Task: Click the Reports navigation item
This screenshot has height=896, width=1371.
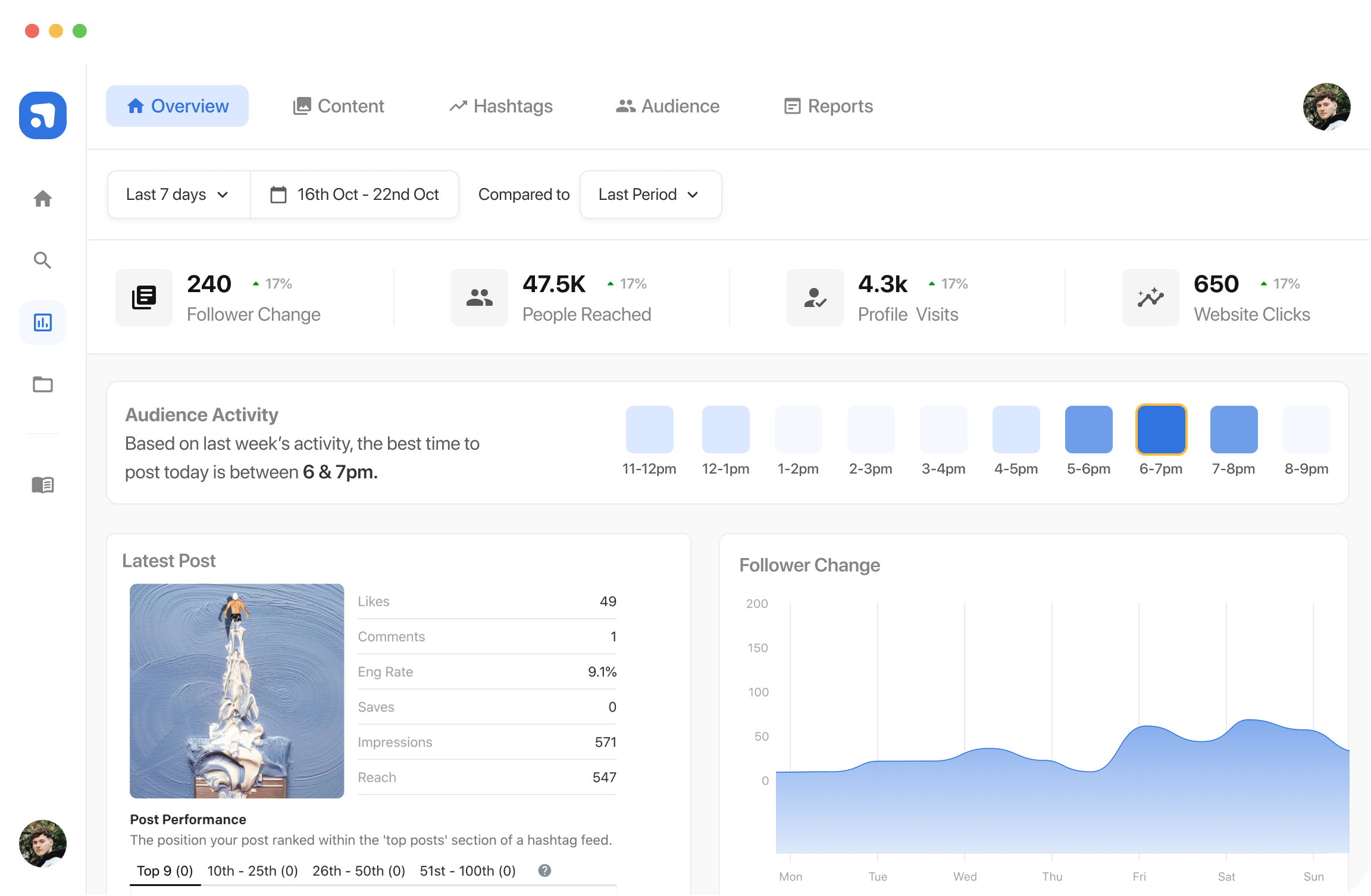Action: coord(828,106)
